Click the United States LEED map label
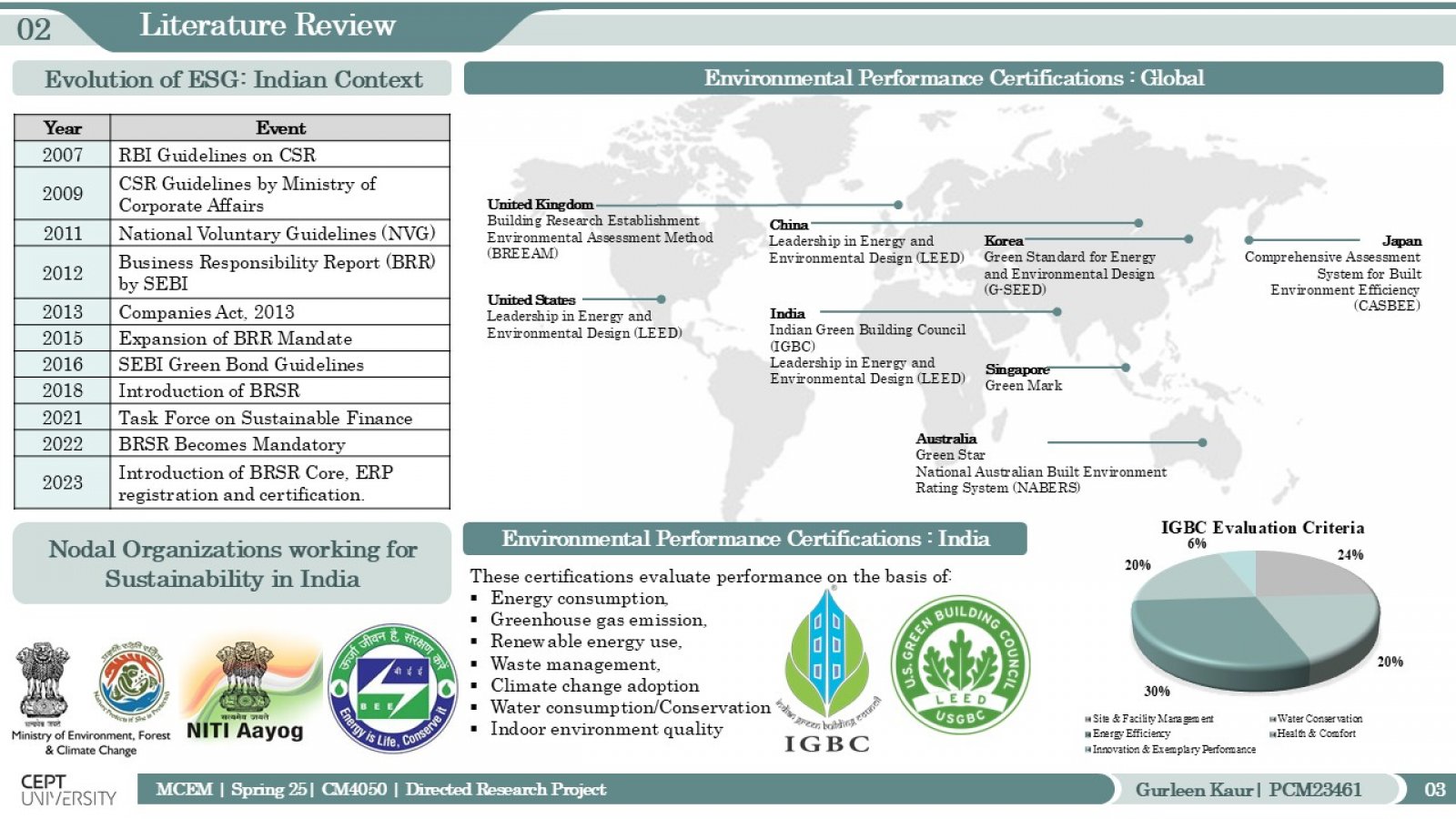 click(584, 317)
